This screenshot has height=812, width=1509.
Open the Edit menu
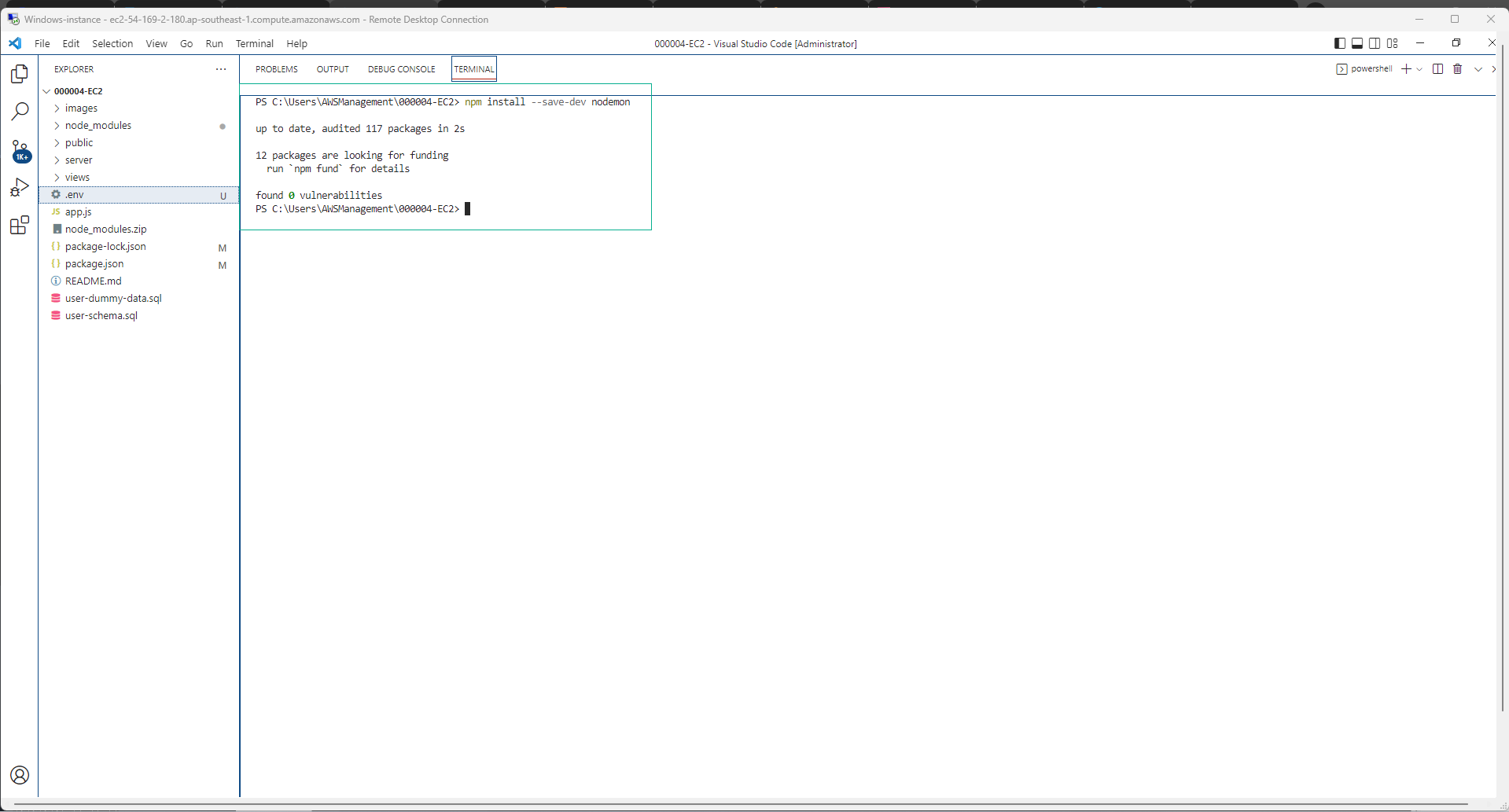pos(71,43)
